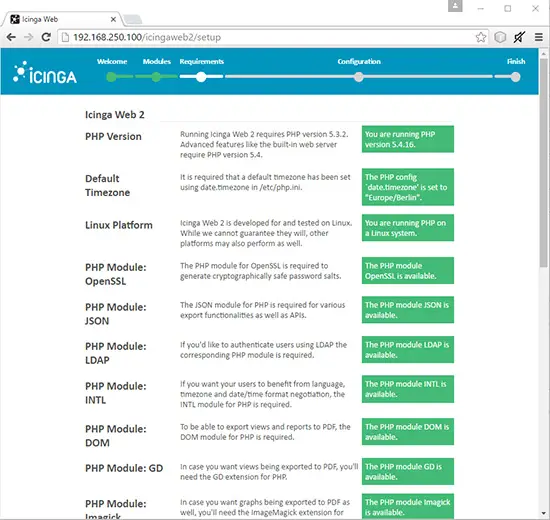This screenshot has height=520, width=550.
Task: Click 'You are running PHP version 5.4.16.' status
Action: (408, 139)
